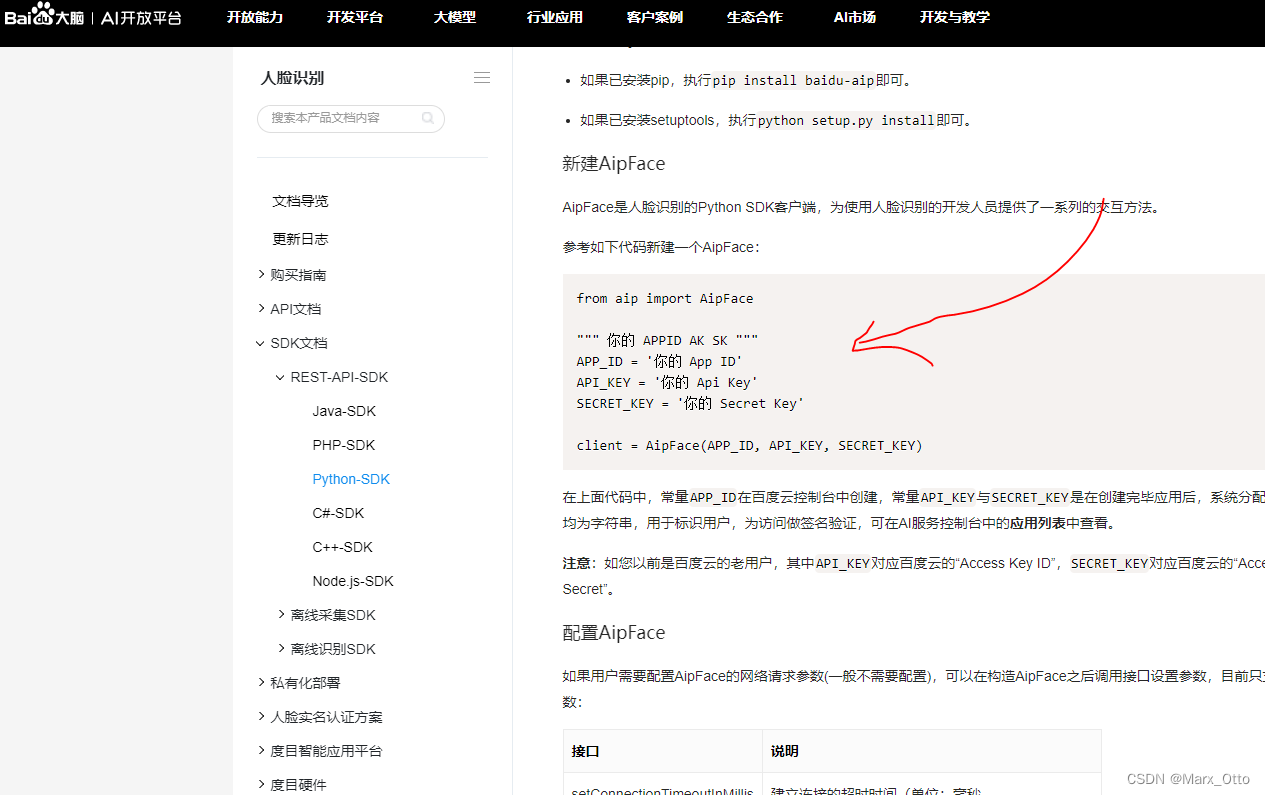Viewport: 1265px width, 795px height.
Task: Expand the 度目智能应用平台 chevron
Action: pos(261,750)
